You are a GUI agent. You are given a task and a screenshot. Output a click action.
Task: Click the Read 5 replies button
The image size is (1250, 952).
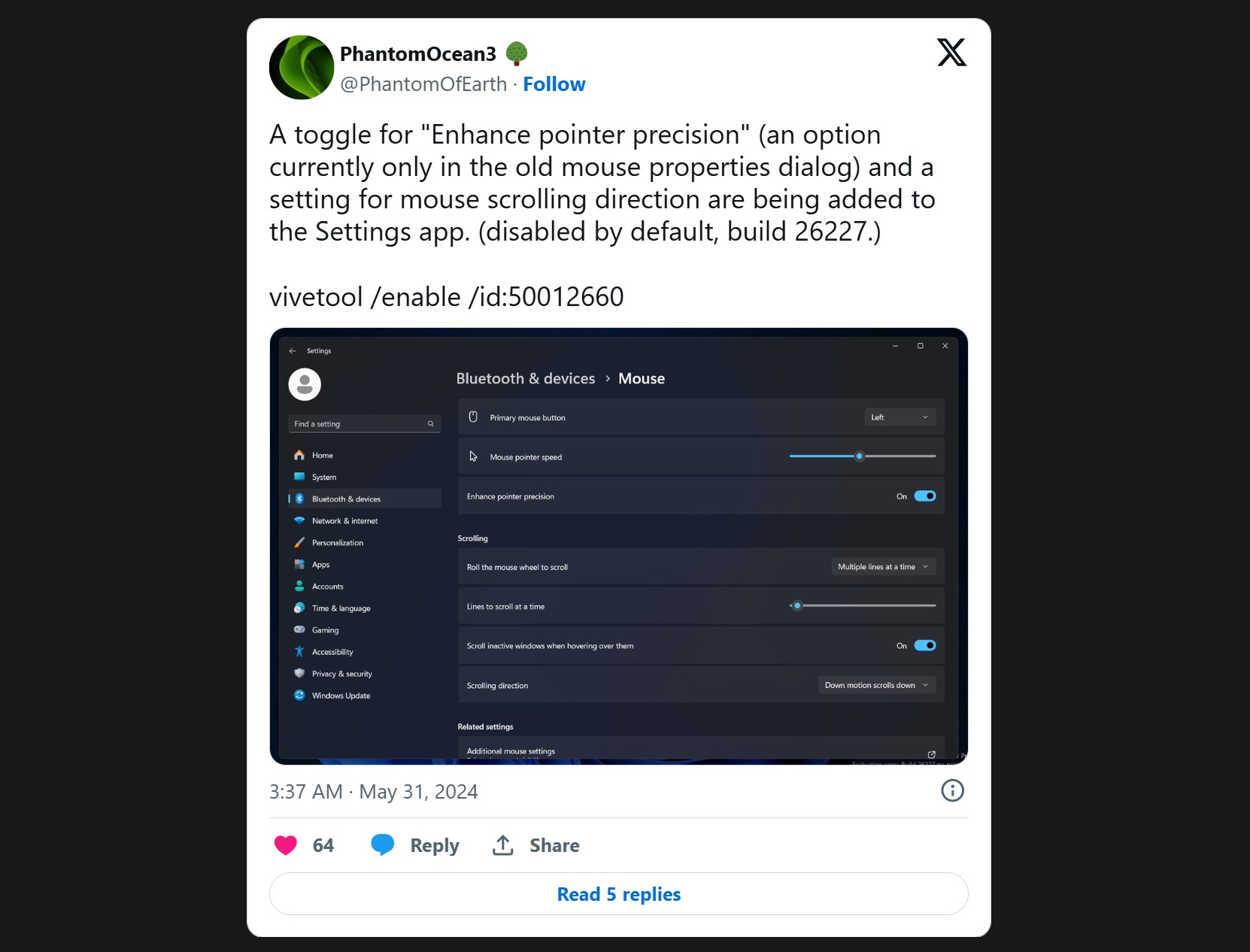point(618,894)
